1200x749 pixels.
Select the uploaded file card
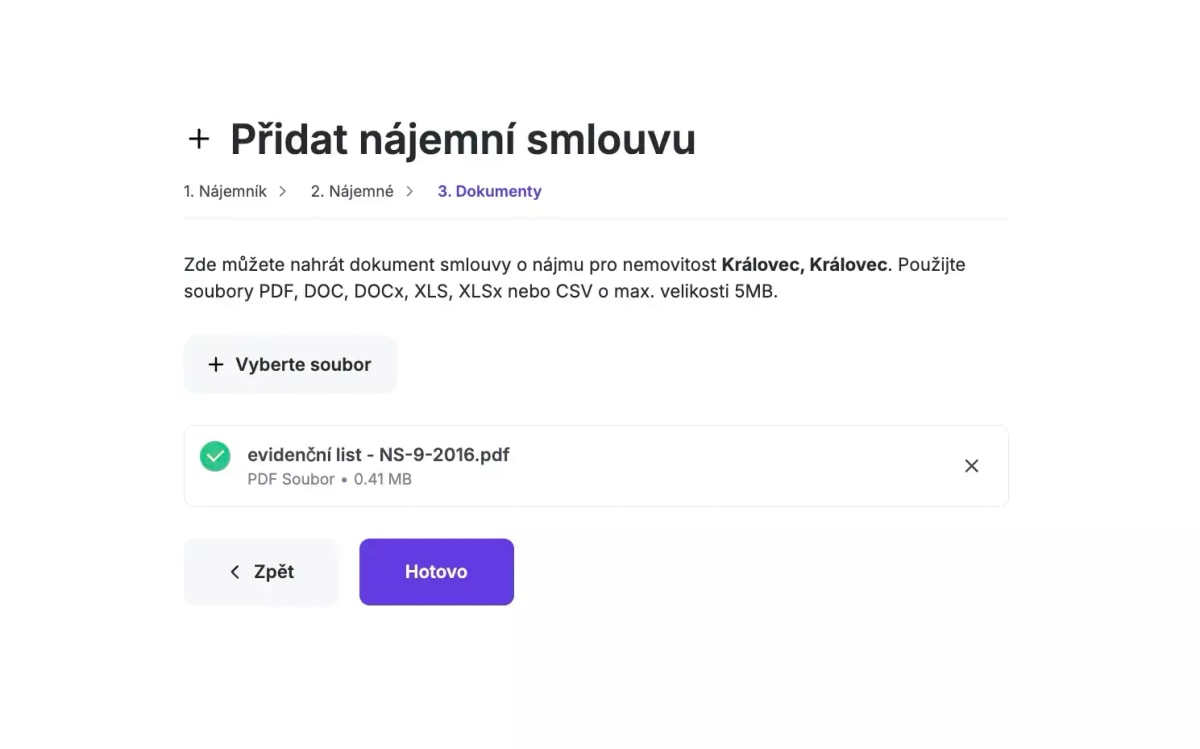(596, 465)
